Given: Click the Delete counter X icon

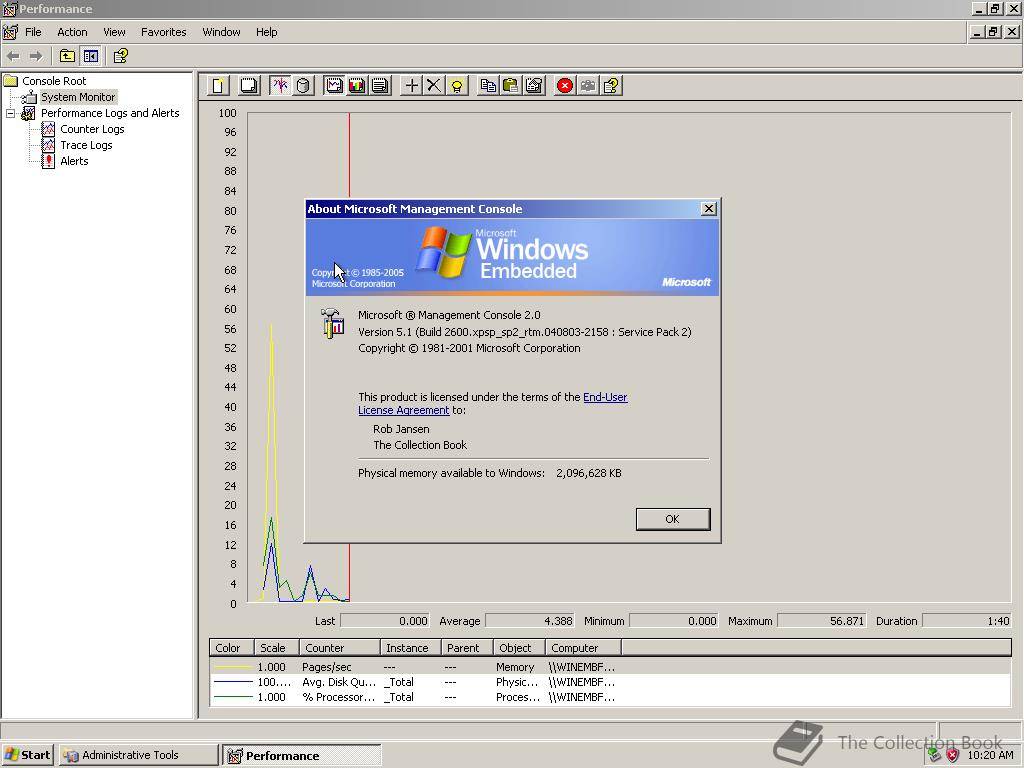Looking at the screenshot, I should 434,86.
